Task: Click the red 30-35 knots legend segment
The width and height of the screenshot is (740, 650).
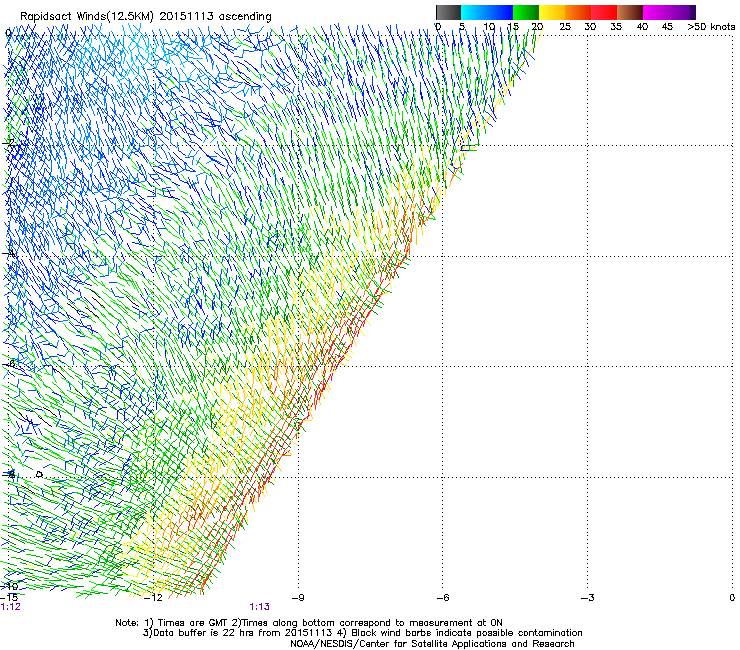Action: [x=604, y=12]
